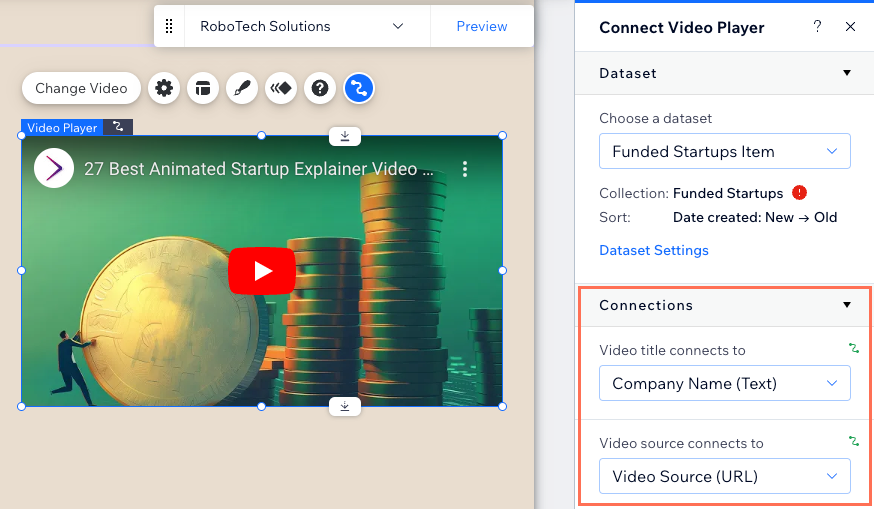874x509 pixels.
Task: Click the right-middle resize handle of video
Action: [502, 270]
